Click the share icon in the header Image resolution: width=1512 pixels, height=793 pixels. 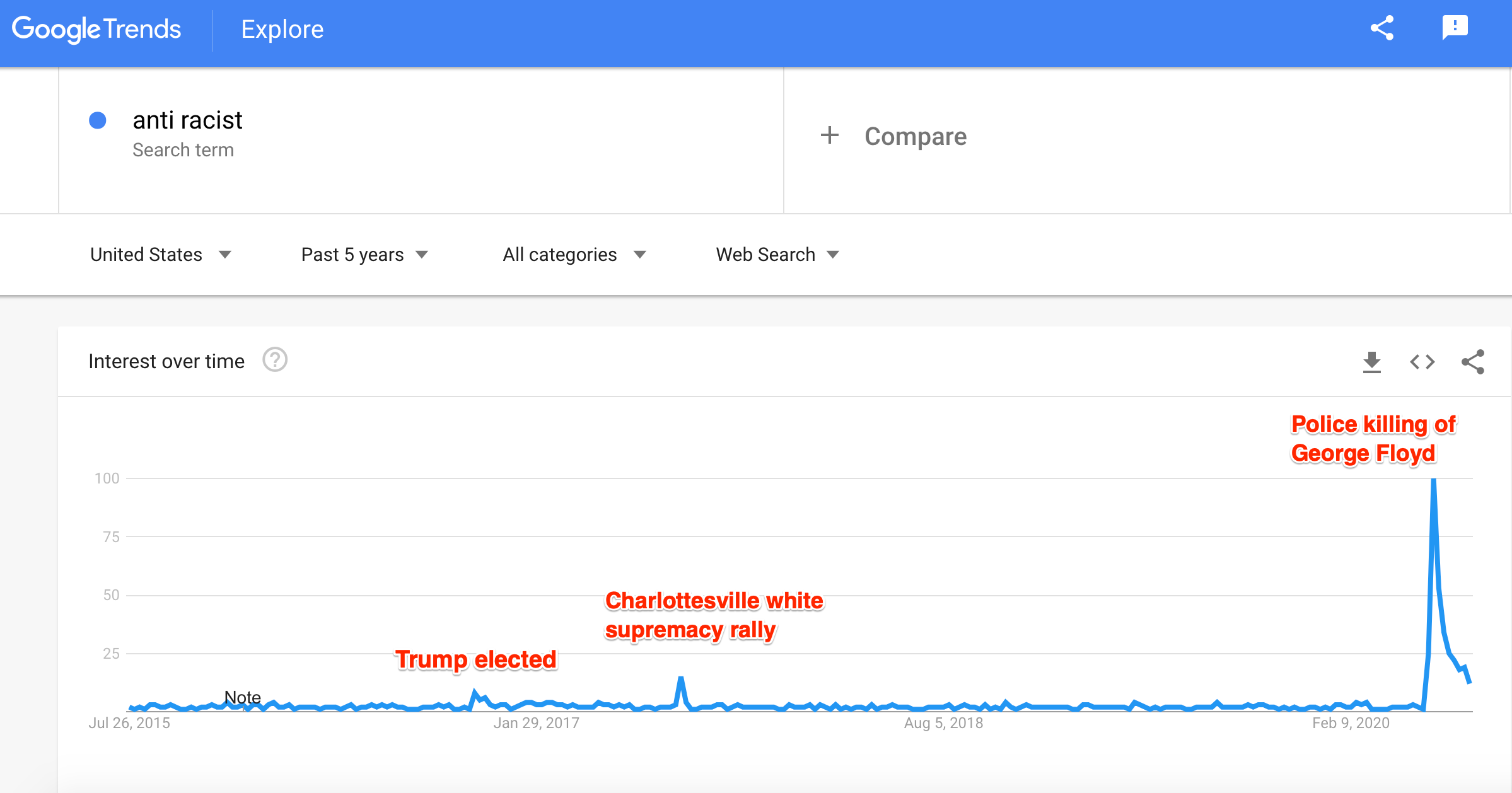[x=1382, y=28]
